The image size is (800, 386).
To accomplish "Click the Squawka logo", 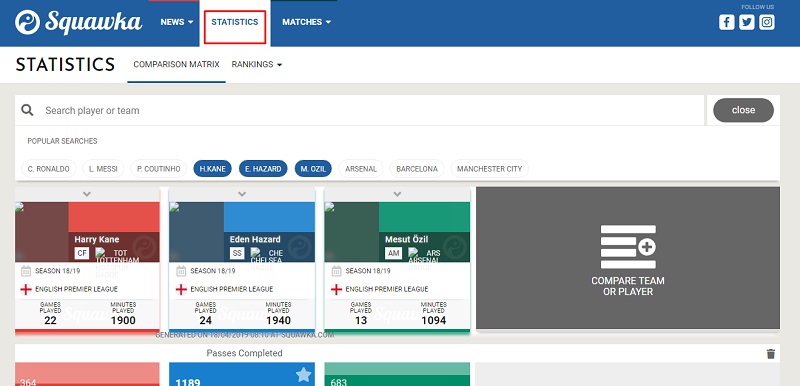I will pos(79,22).
